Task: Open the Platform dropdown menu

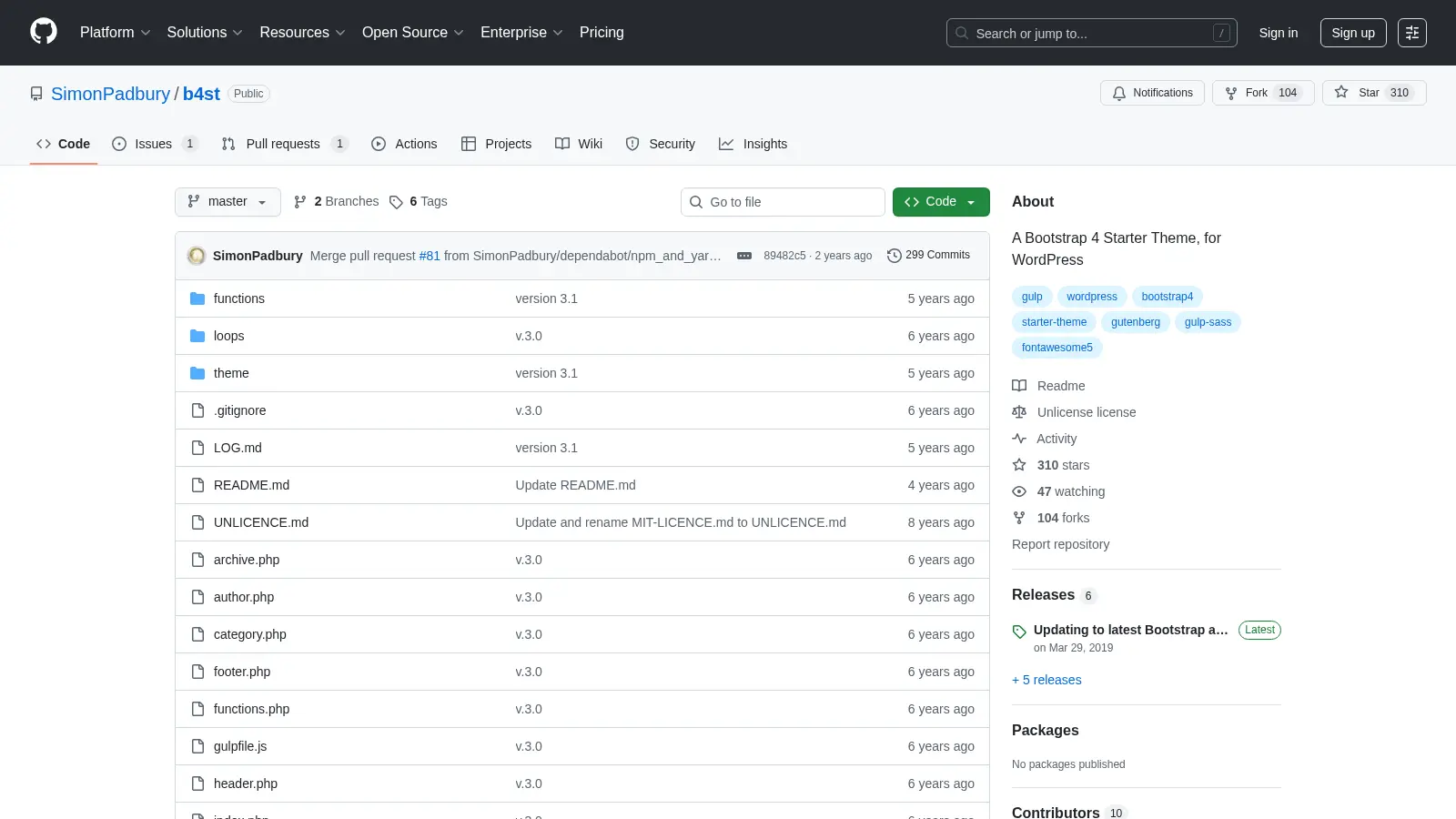Action: (116, 33)
